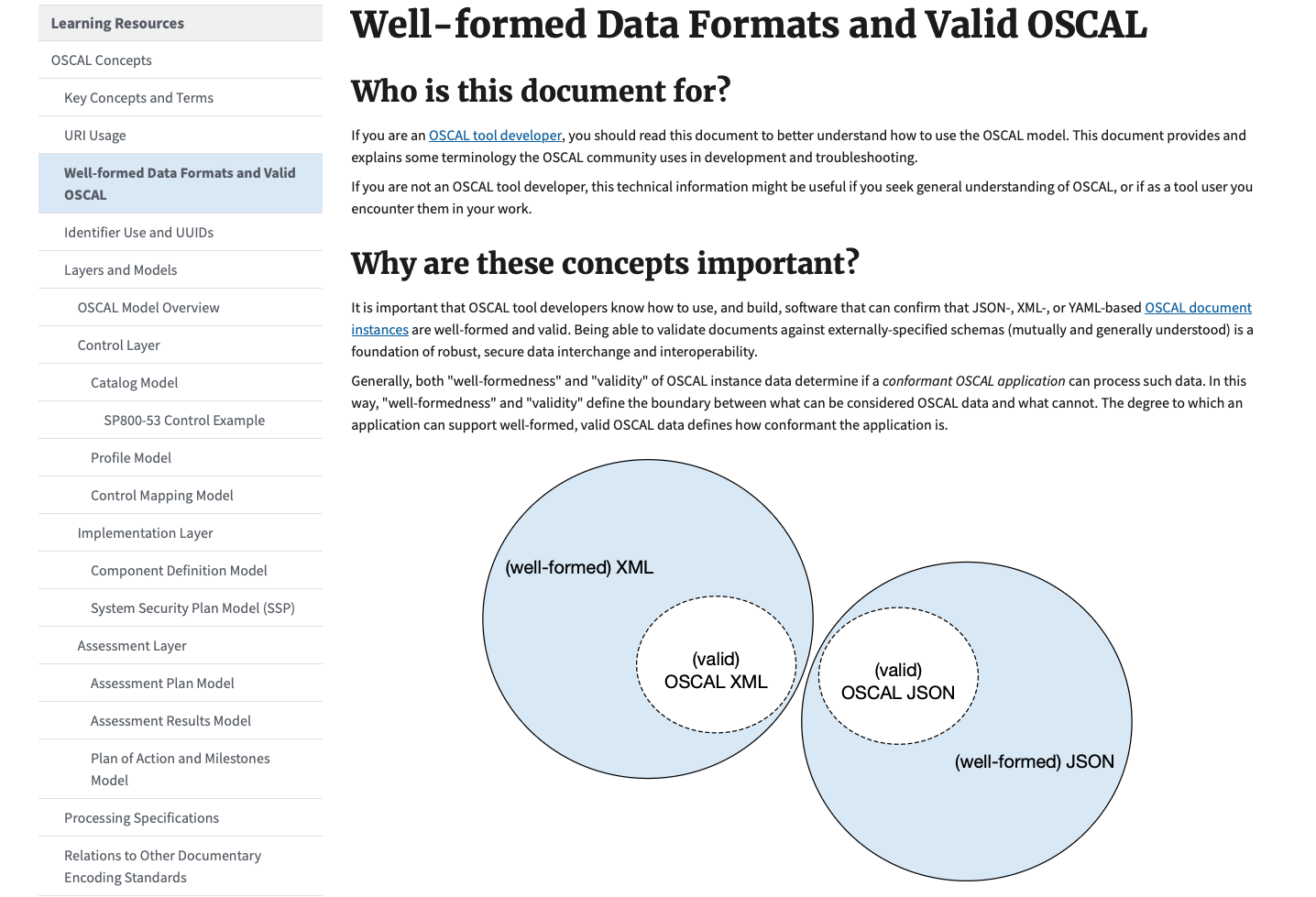Click the OSCAL document instances link
The height and width of the screenshot is (897, 1316).
(x=1198, y=308)
